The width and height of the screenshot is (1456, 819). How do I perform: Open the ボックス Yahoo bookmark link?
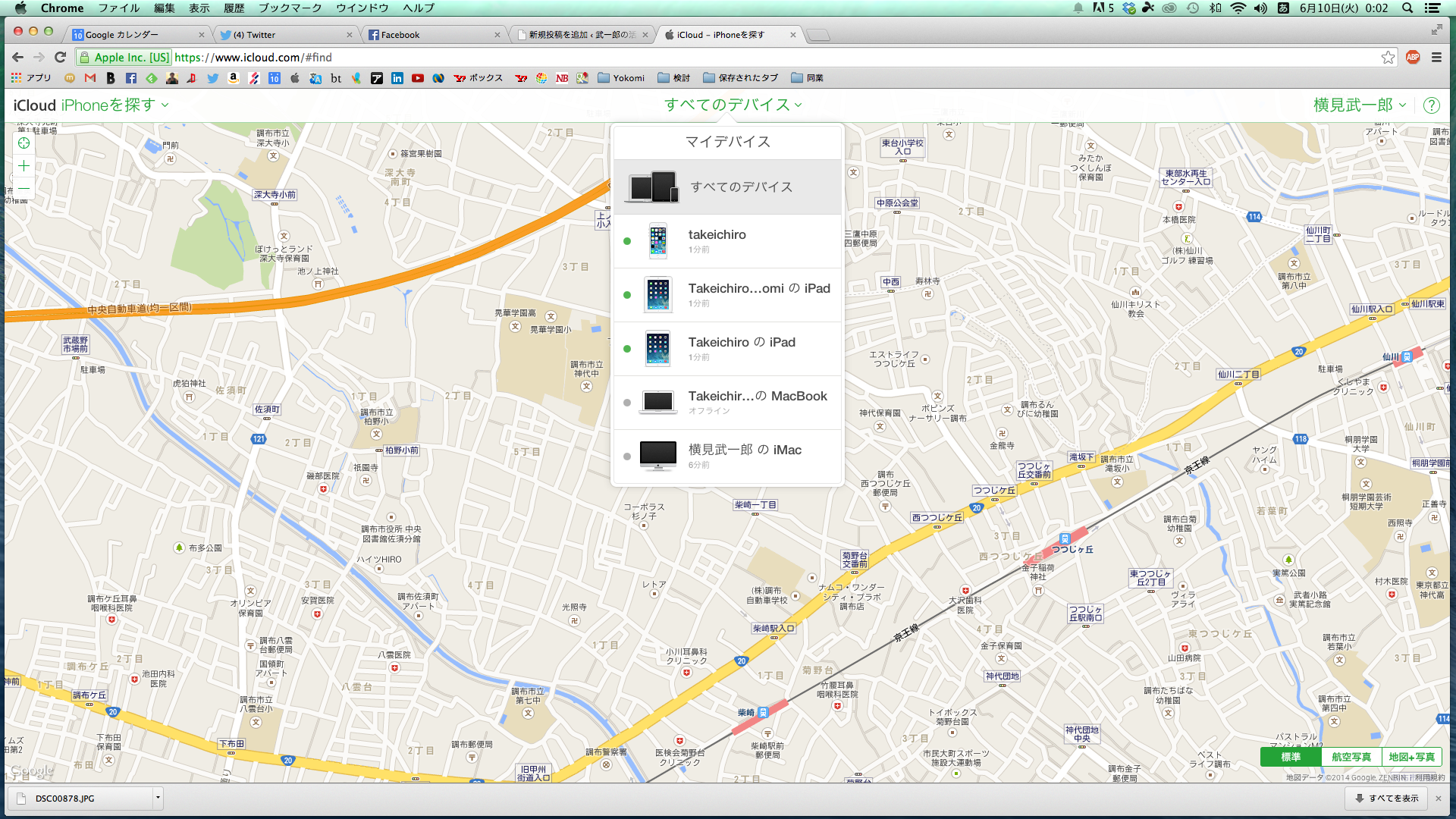[x=479, y=78]
